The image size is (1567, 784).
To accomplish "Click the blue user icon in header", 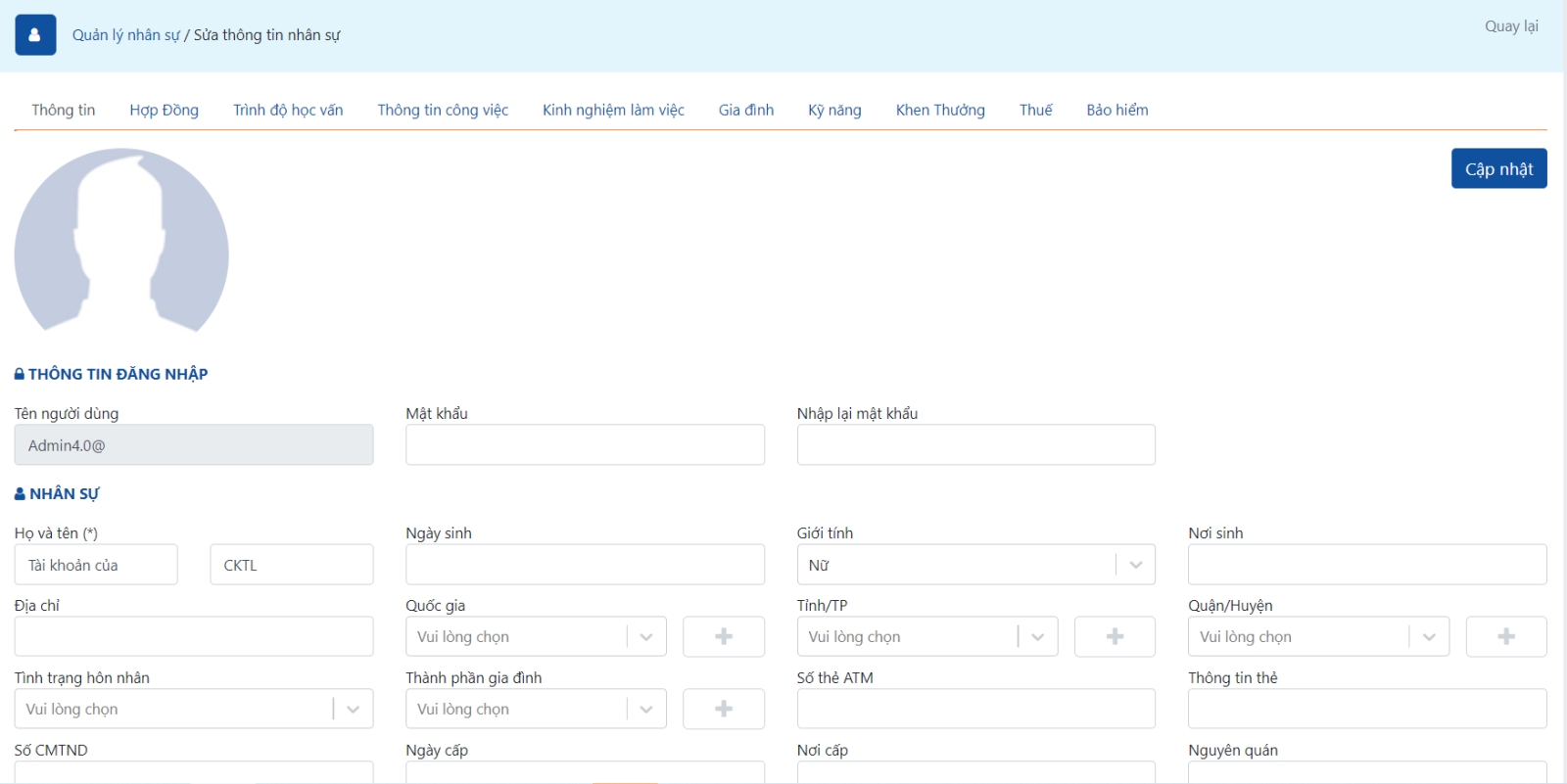I will point(35,35).
